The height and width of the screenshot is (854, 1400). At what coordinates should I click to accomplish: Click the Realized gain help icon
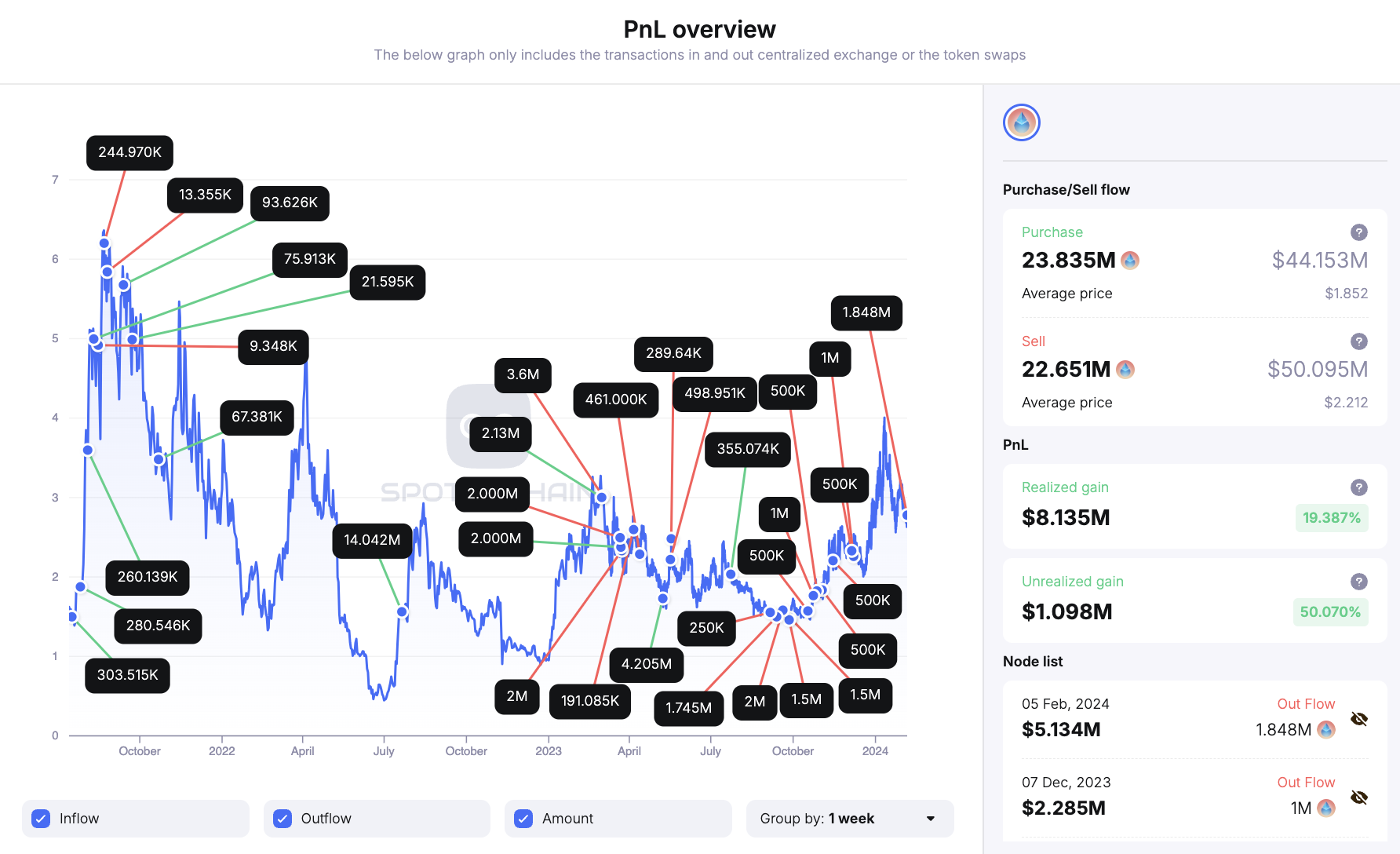click(x=1358, y=487)
